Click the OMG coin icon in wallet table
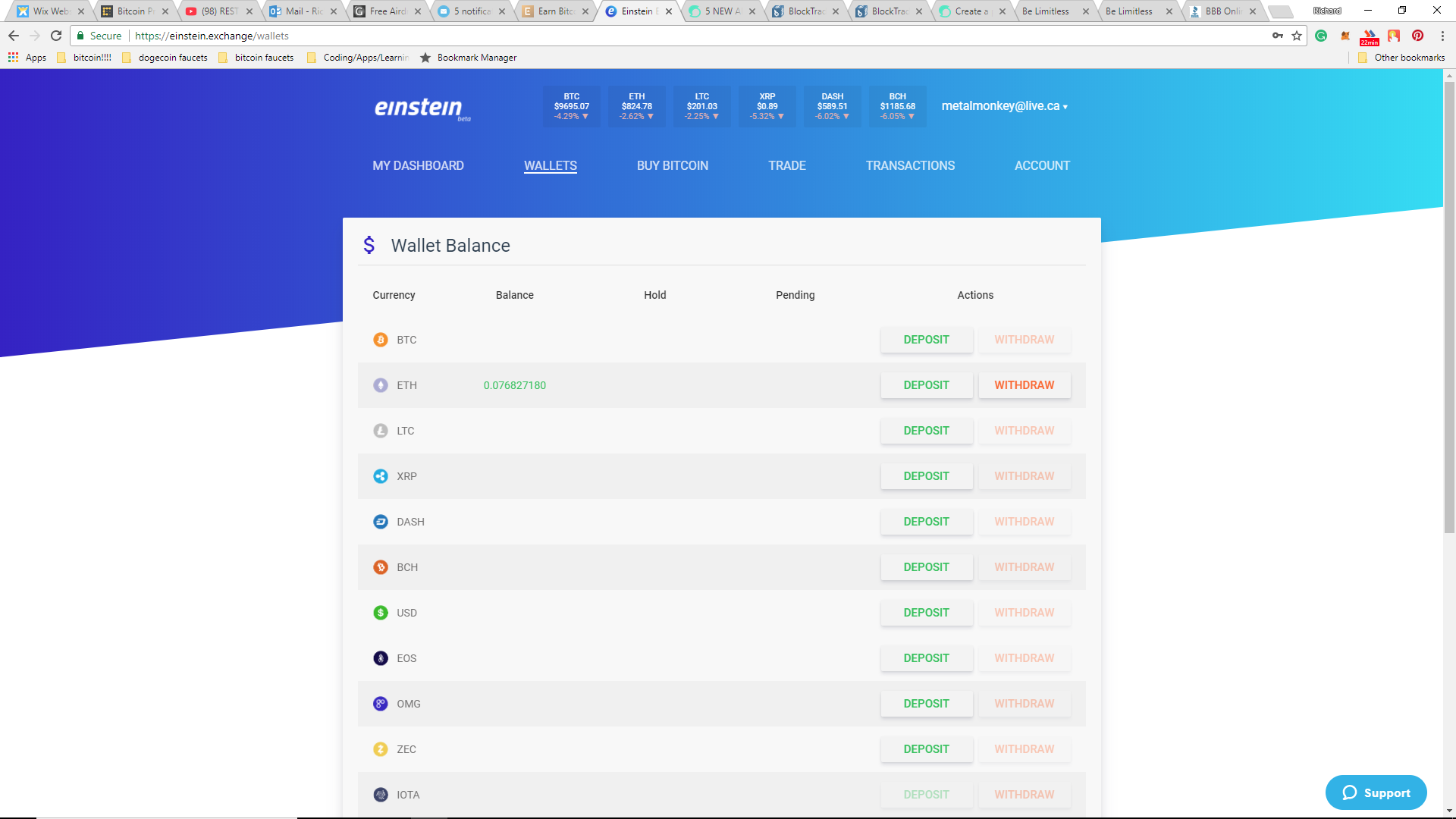This screenshot has width=1456, height=819. (x=381, y=704)
